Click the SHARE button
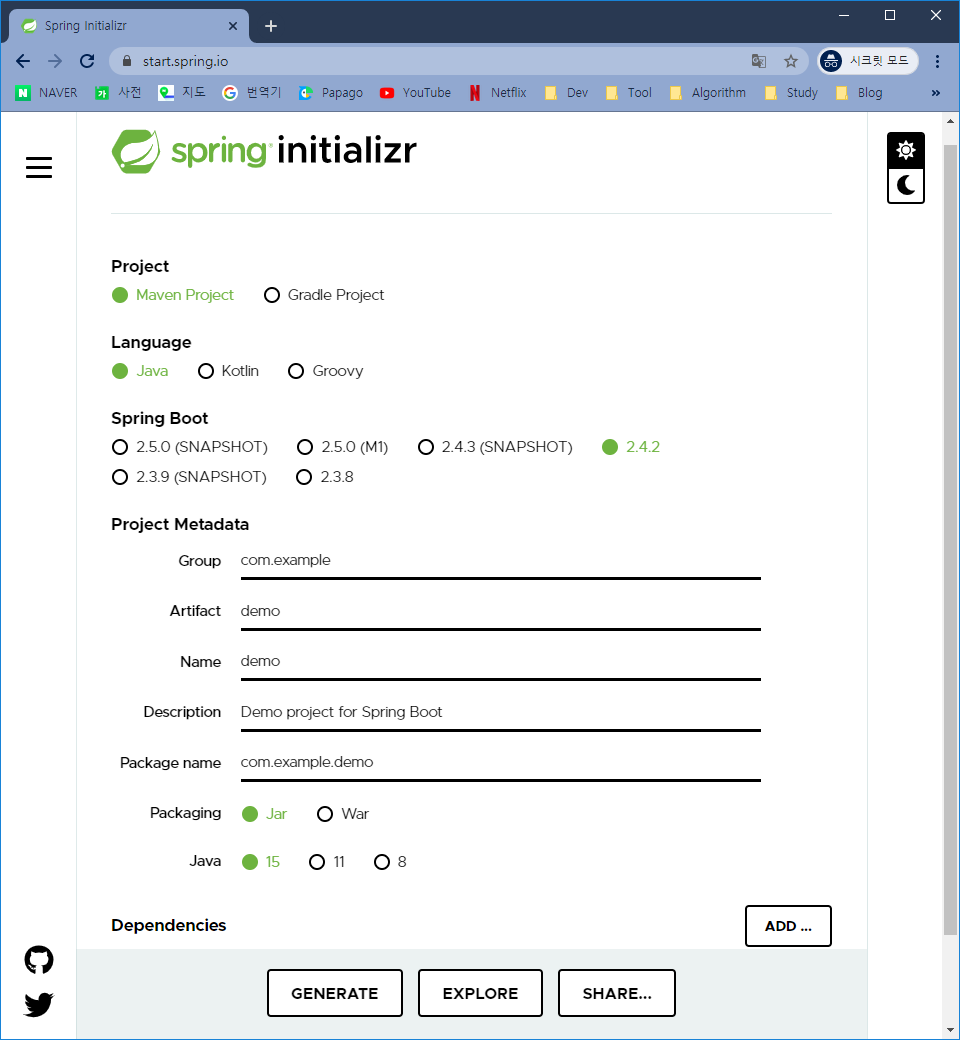 [617, 993]
